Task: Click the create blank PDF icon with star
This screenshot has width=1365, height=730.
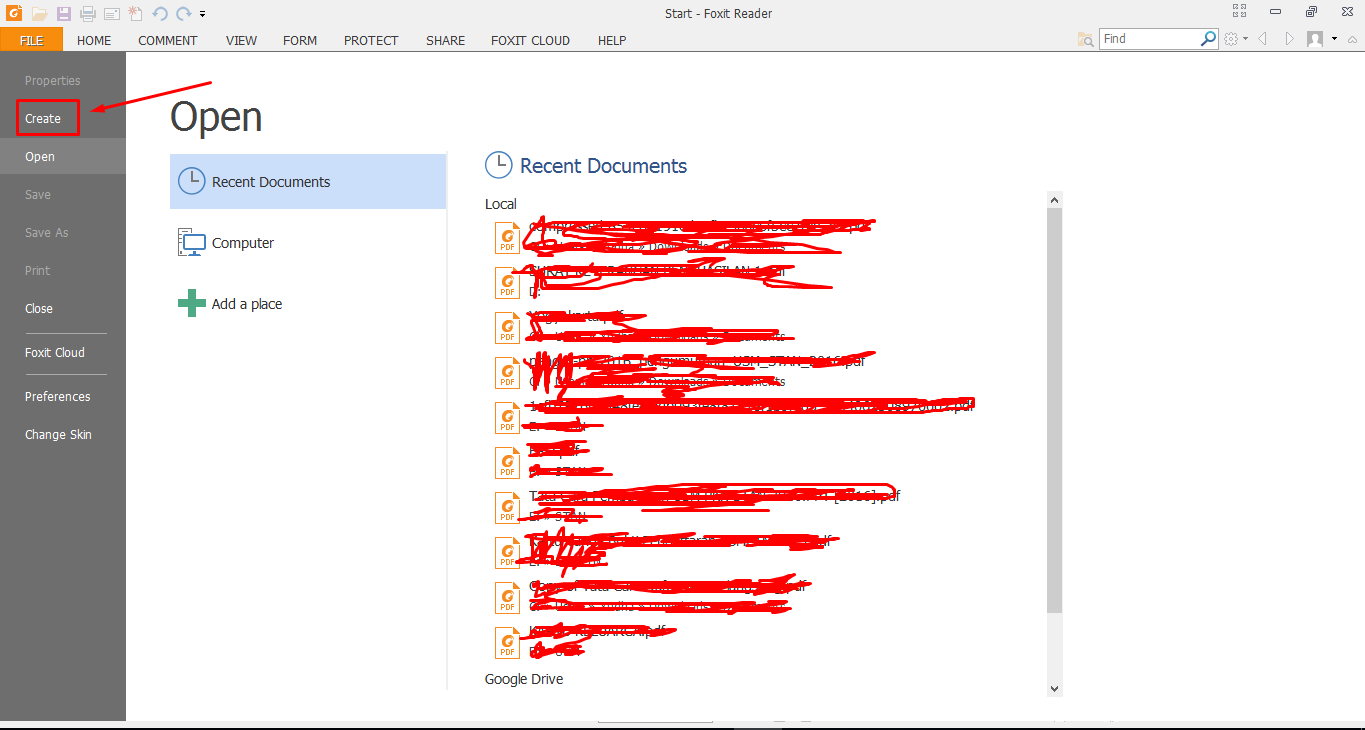Action: 136,13
